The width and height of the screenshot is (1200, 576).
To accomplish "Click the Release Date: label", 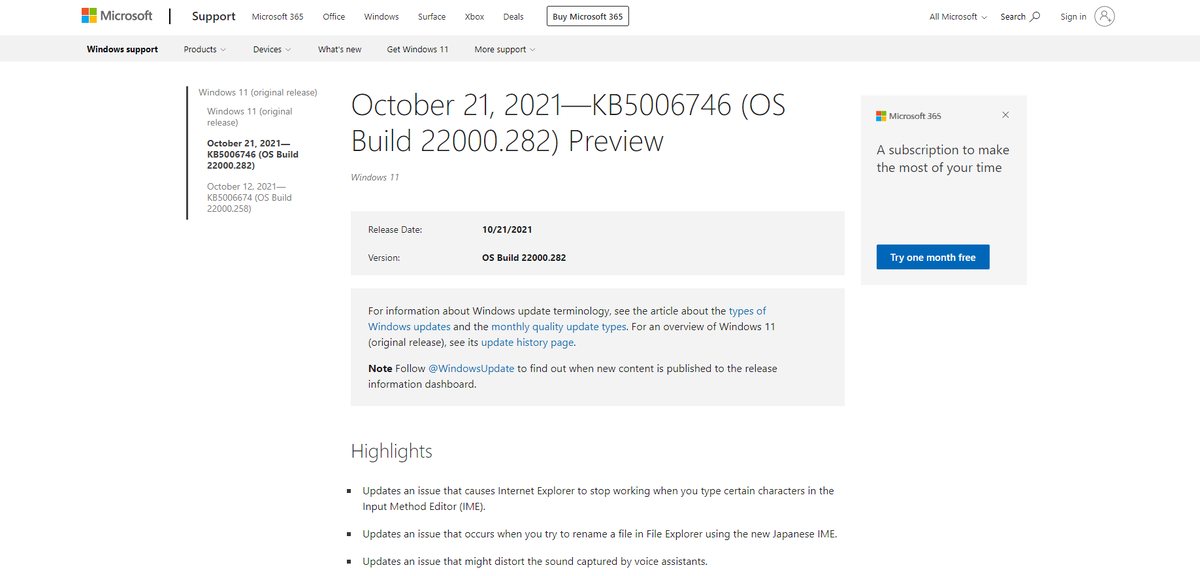I will pyautogui.click(x=395, y=230).
